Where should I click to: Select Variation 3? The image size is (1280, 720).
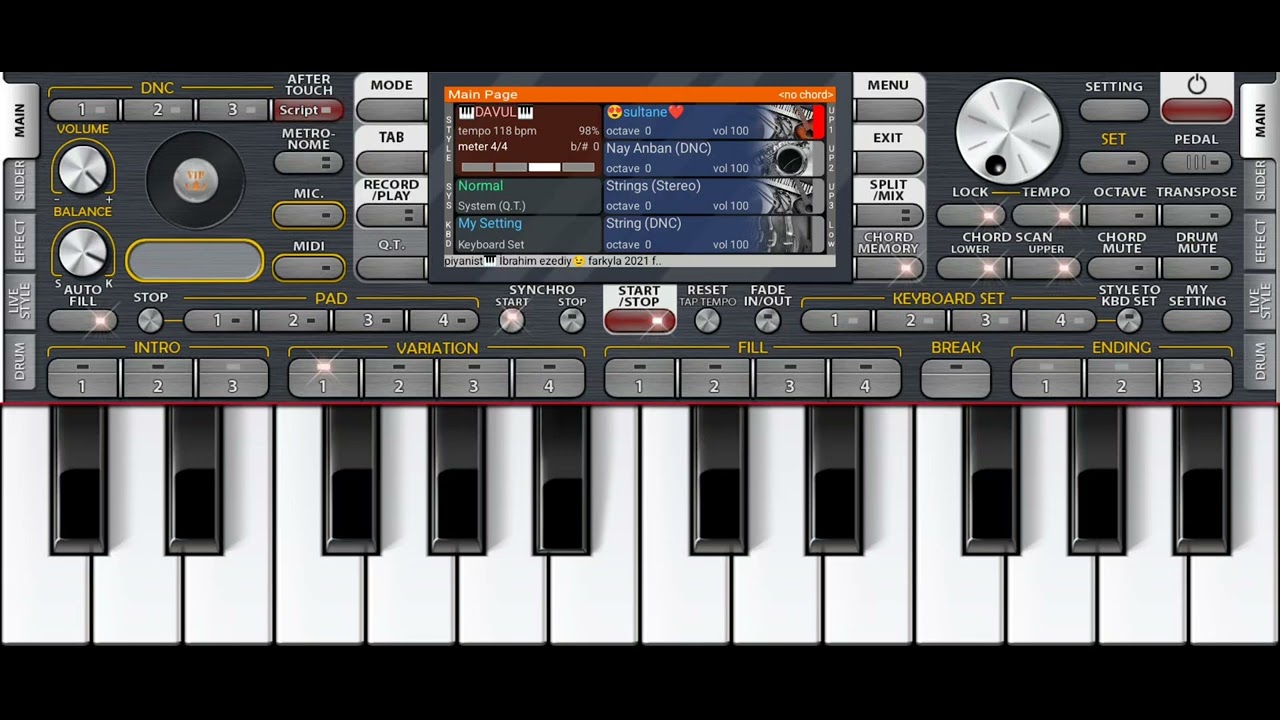point(474,378)
